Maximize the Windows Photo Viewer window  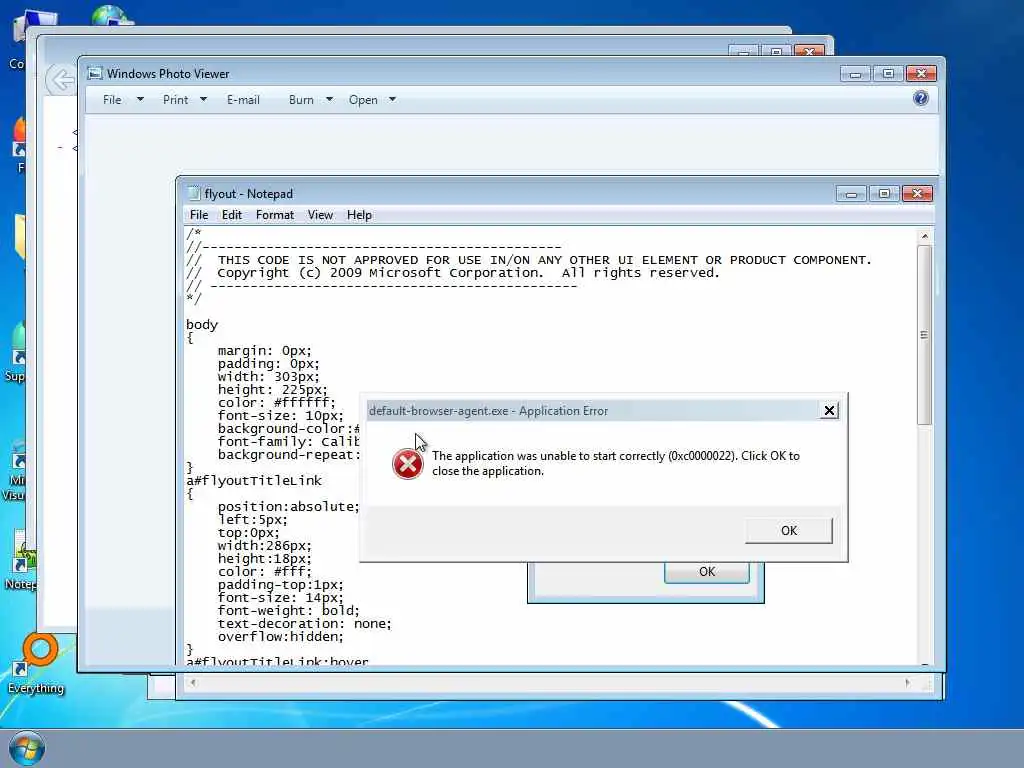click(888, 74)
